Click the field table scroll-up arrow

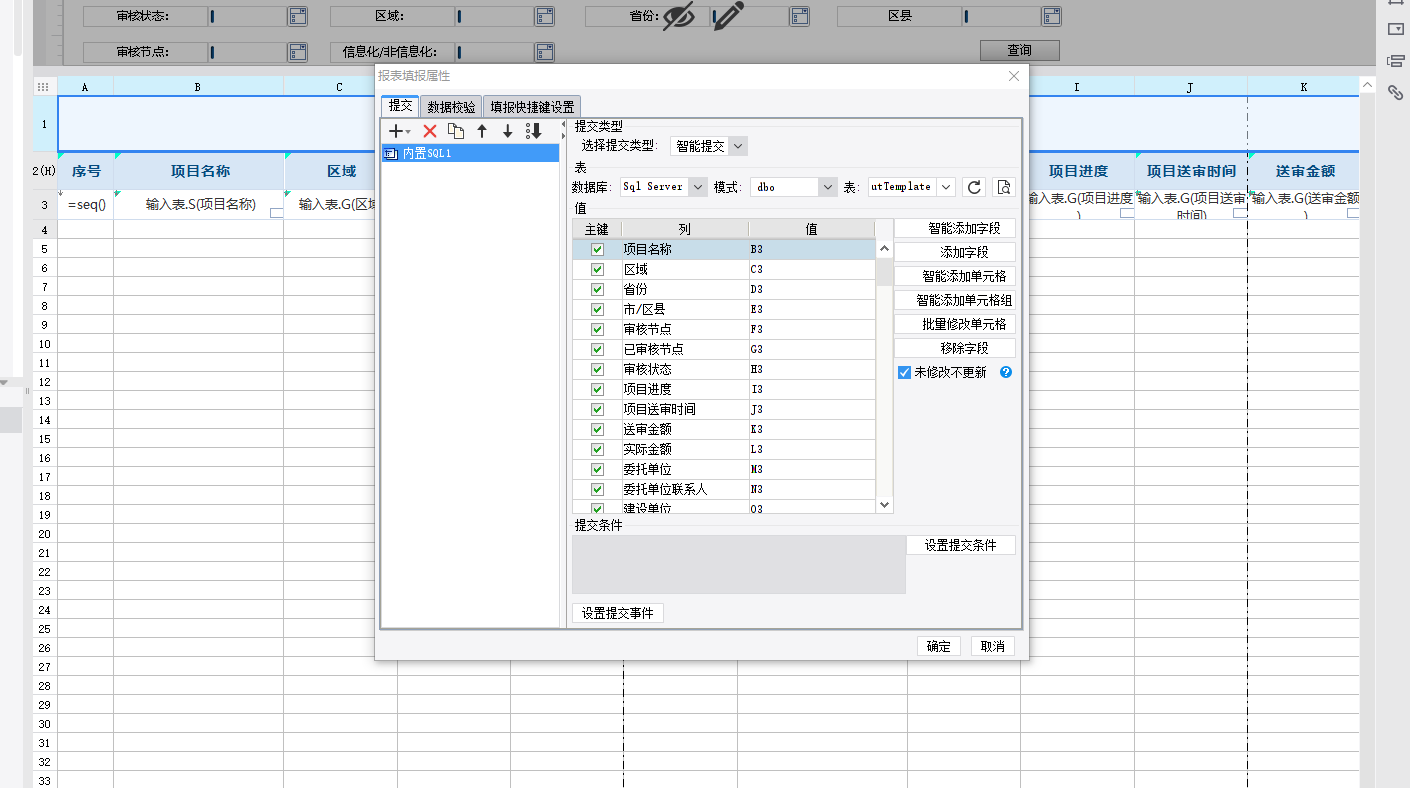[x=884, y=249]
